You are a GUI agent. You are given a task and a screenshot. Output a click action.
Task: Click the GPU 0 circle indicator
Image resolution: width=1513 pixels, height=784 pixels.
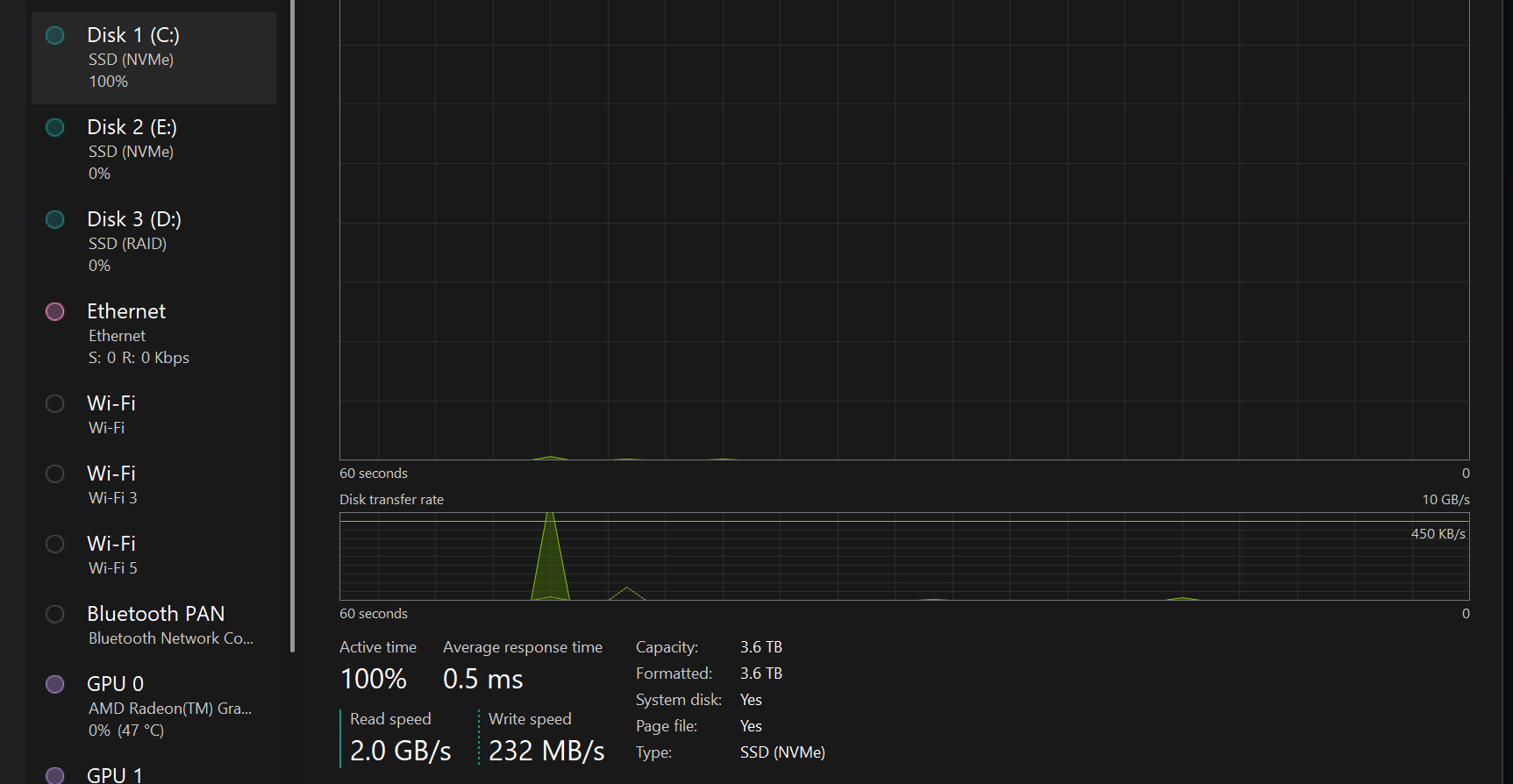point(55,684)
